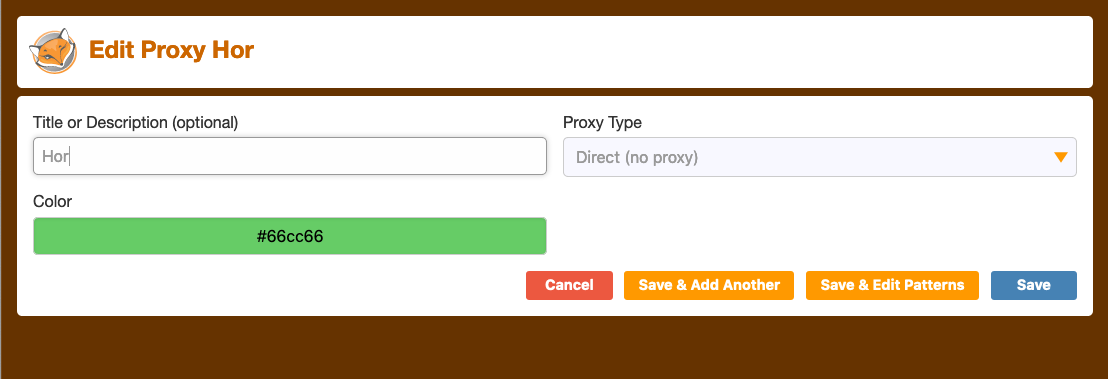Screen dimensions: 1108x379
Task: Open the green #66cc66 color picker
Action: (x=290, y=236)
